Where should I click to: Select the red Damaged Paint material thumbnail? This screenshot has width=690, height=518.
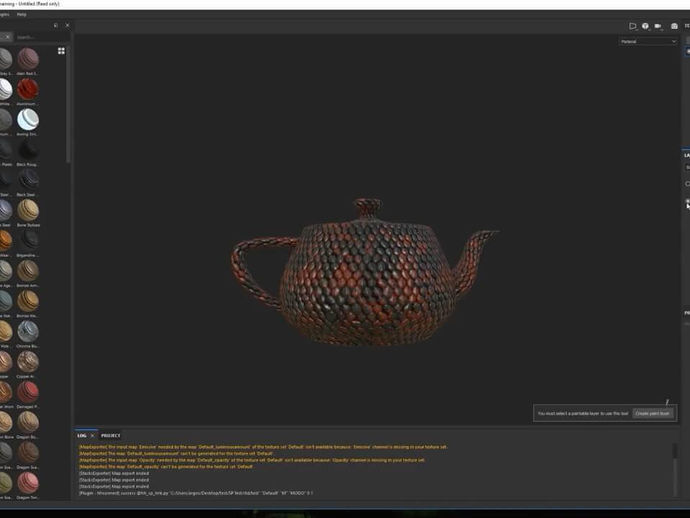[28, 393]
